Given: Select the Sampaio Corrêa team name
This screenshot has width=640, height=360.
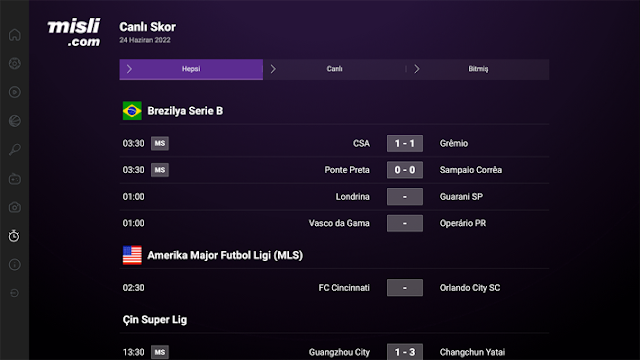Looking at the screenshot, I should pyautogui.click(x=471, y=170).
